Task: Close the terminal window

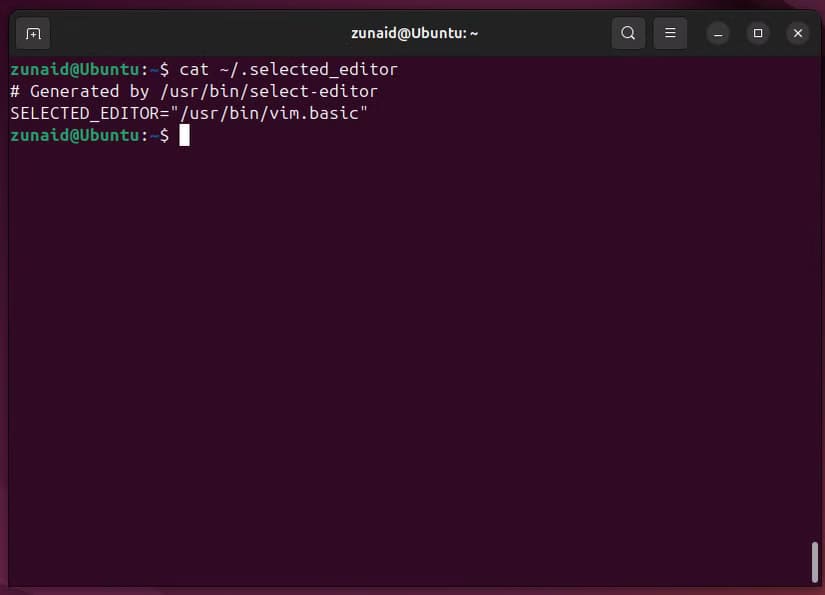Action: [x=798, y=33]
